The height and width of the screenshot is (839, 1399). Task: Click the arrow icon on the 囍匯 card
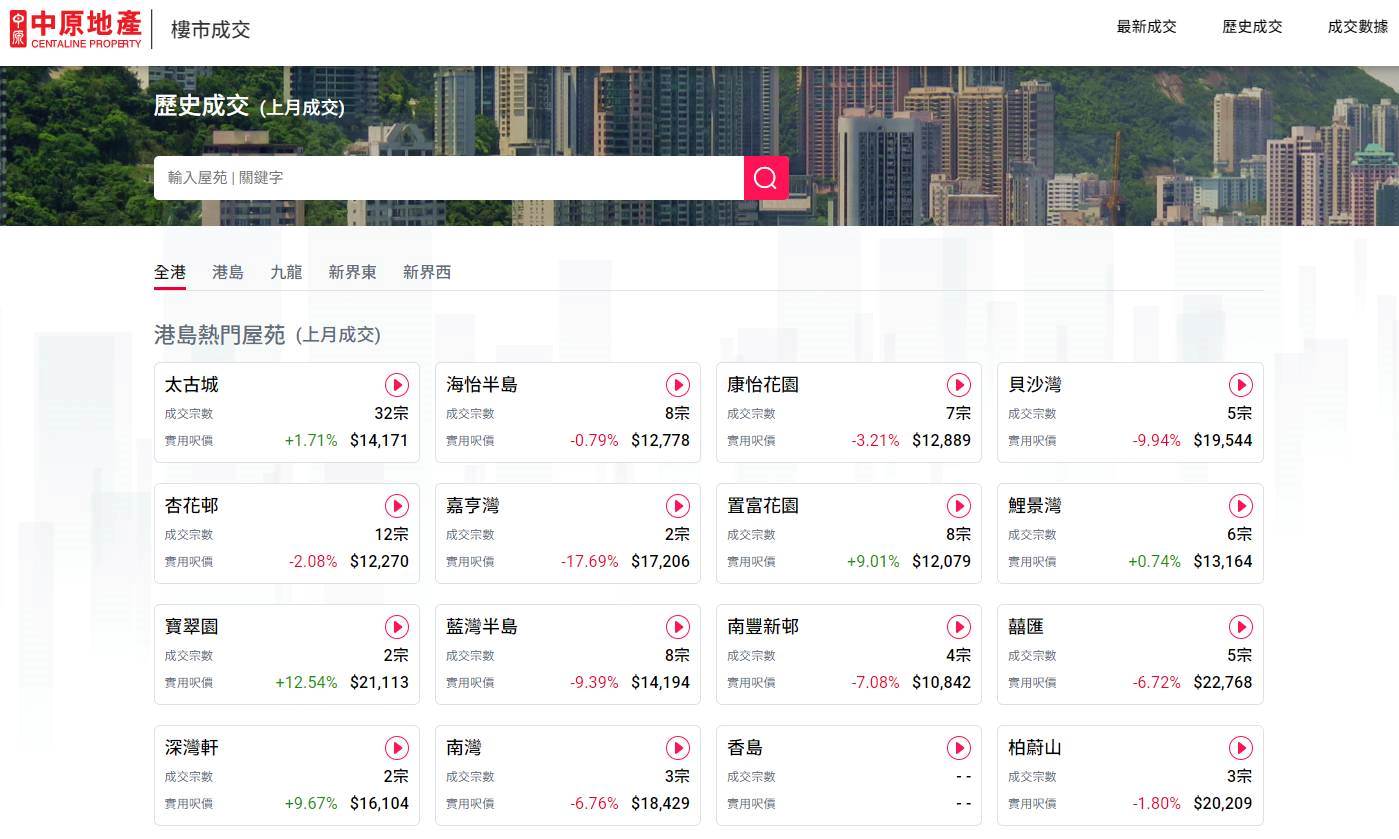pyautogui.click(x=1241, y=627)
